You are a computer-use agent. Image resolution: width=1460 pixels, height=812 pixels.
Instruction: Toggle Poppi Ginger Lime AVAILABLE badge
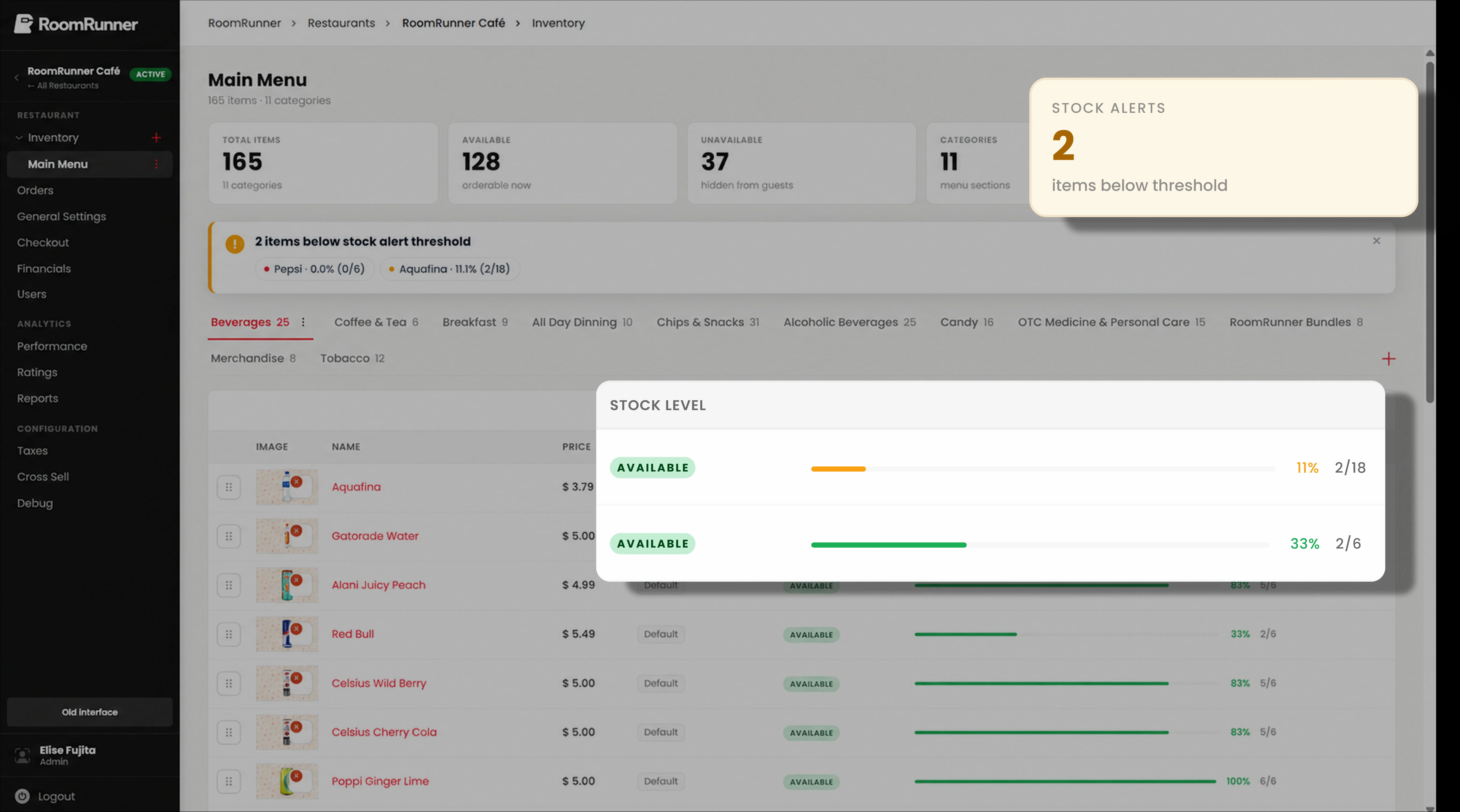pyautogui.click(x=811, y=782)
